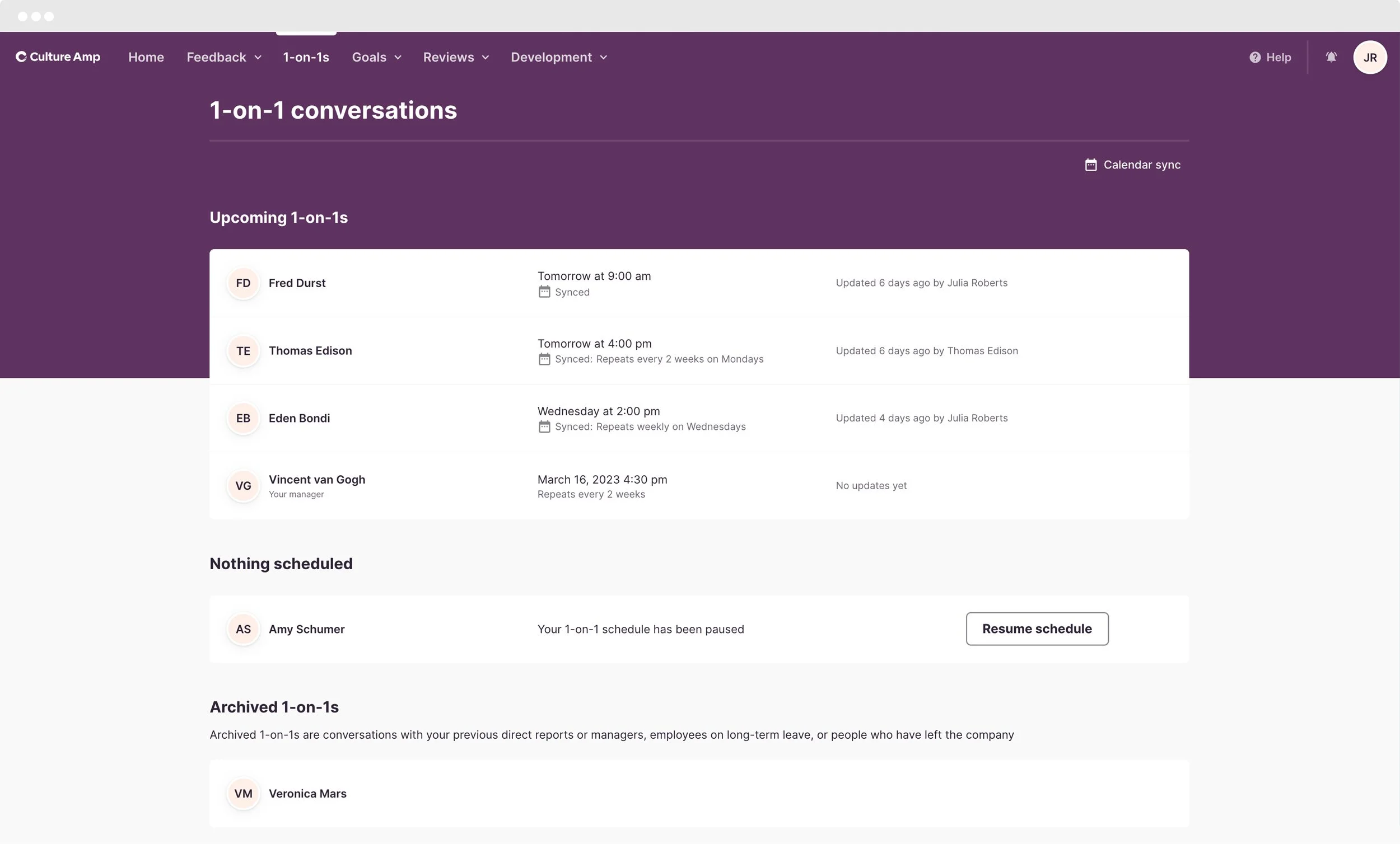Screen dimensions: 1400x844
Task: Click the AS avatar for Amy Schumer
Action: (243, 629)
